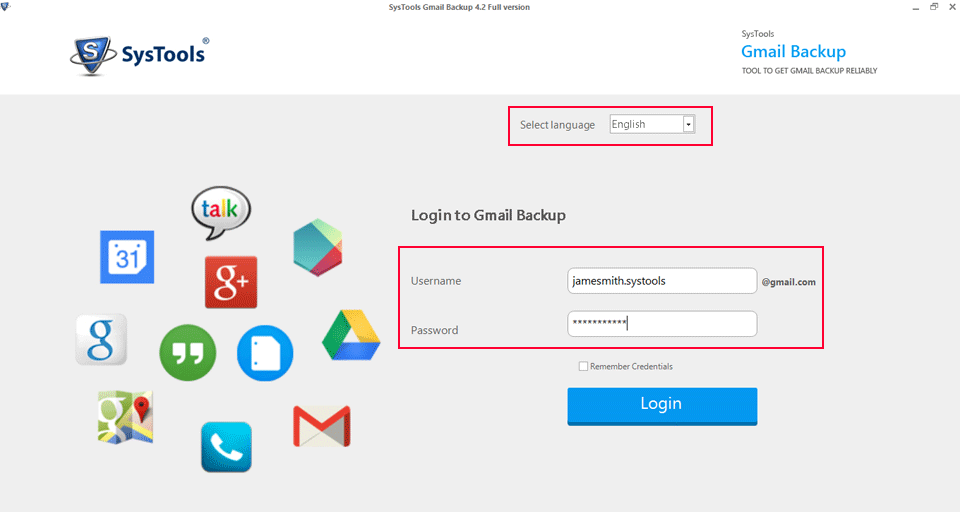The height and width of the screenshot is (512, 960).
Task: Click the red Google+ icon
Action: pos(231,282)
